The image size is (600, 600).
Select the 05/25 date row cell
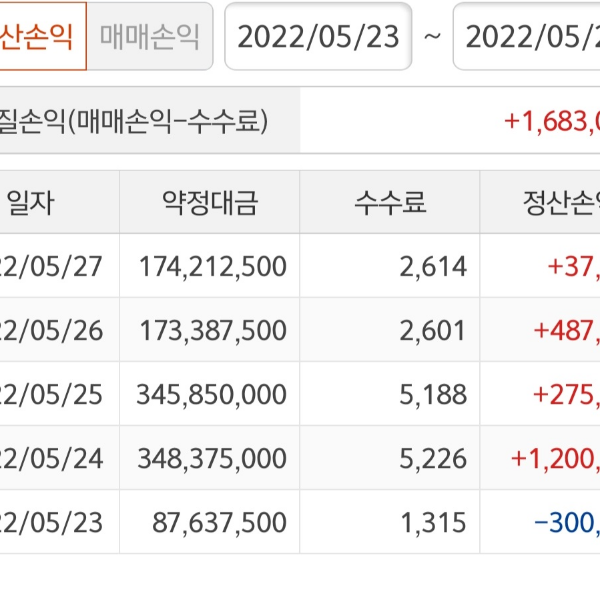[x=55, y=394]
